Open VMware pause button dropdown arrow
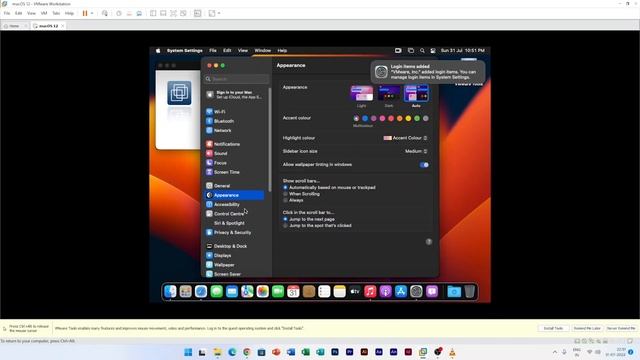The height and width of the screenshot is (360, 640). coord(92,13)
